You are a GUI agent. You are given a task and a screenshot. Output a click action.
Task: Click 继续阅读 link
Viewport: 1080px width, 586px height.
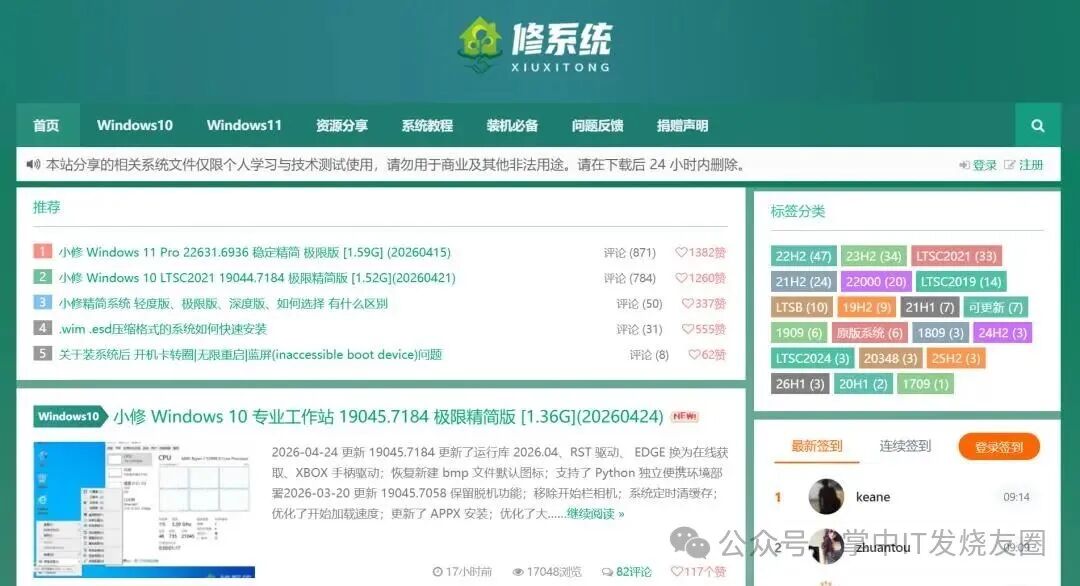(x=595, y=514)
